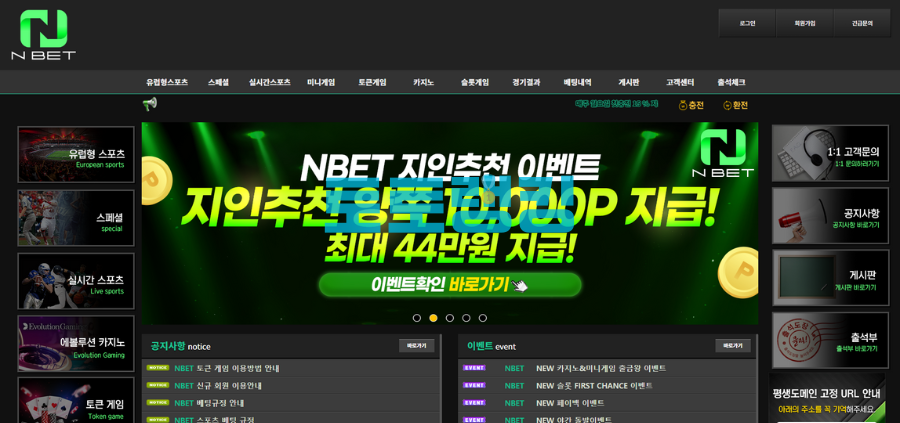Select the fifth carousel slide dot

click(x=483, y=318)
